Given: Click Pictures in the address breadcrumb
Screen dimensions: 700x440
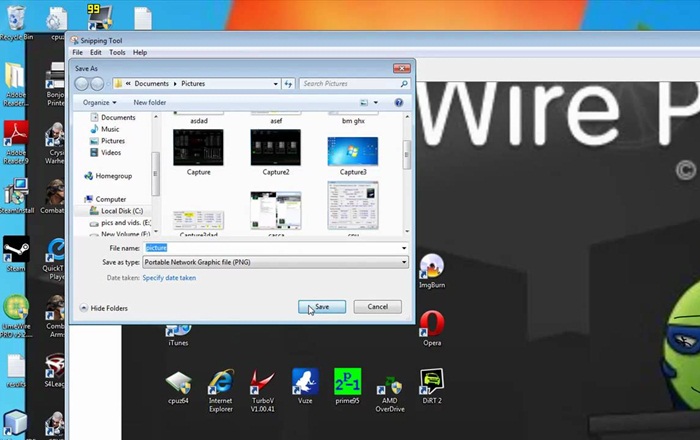Looking at the screenshot, I should pos(193,83).
